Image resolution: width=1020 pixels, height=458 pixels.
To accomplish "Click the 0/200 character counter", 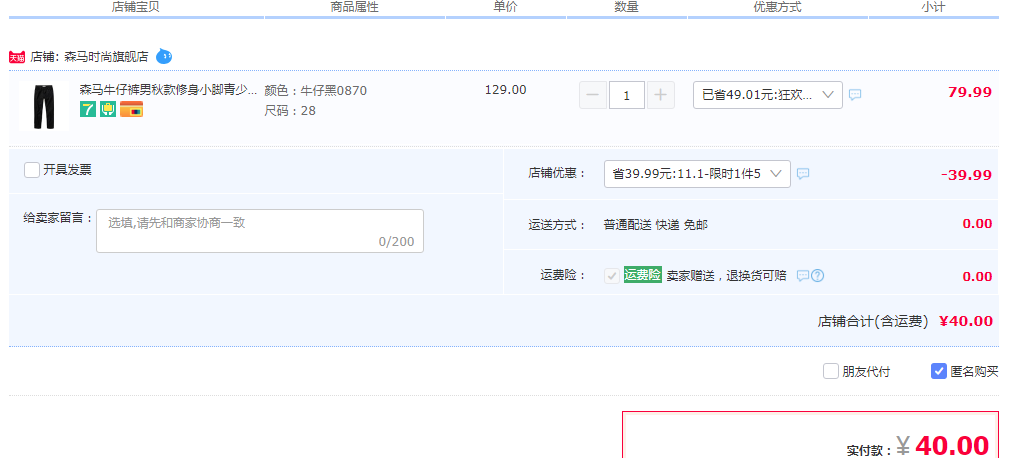I will [x=397, y=242].
